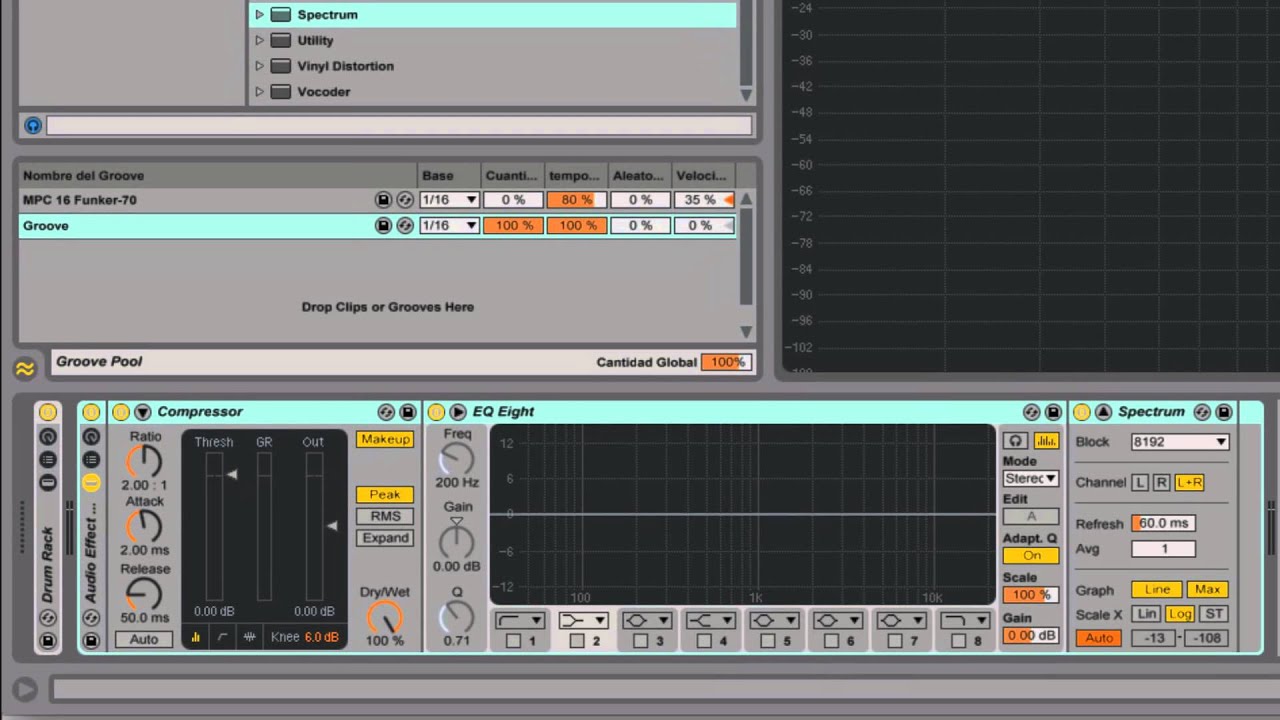Expand EQ Eight display with play triangle
The image size is (1280, 720).
(x=458, y=412)
